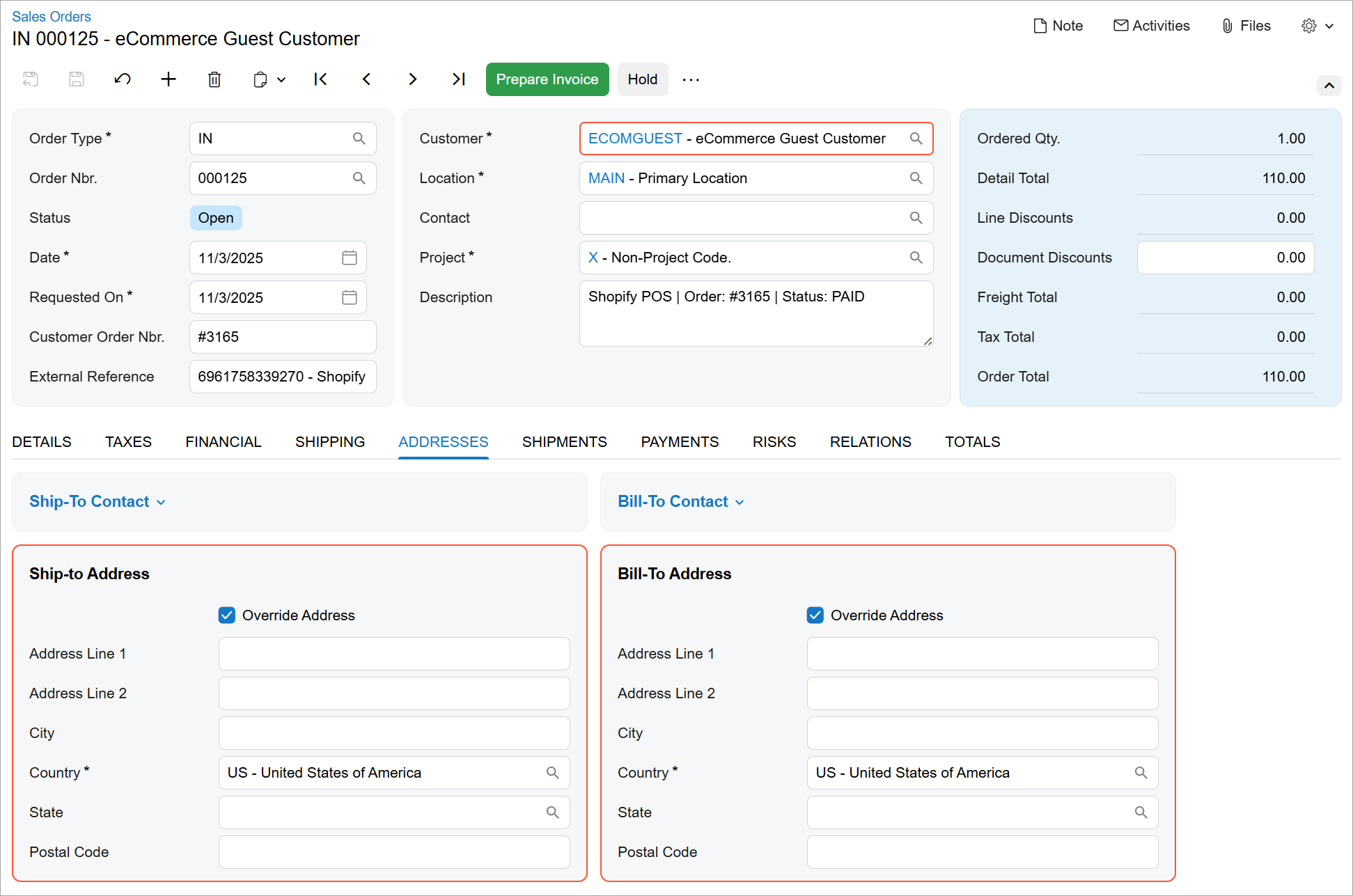Screen dimensions: 1353x896
Task: Click the Hold button
Action: point(643,79)
